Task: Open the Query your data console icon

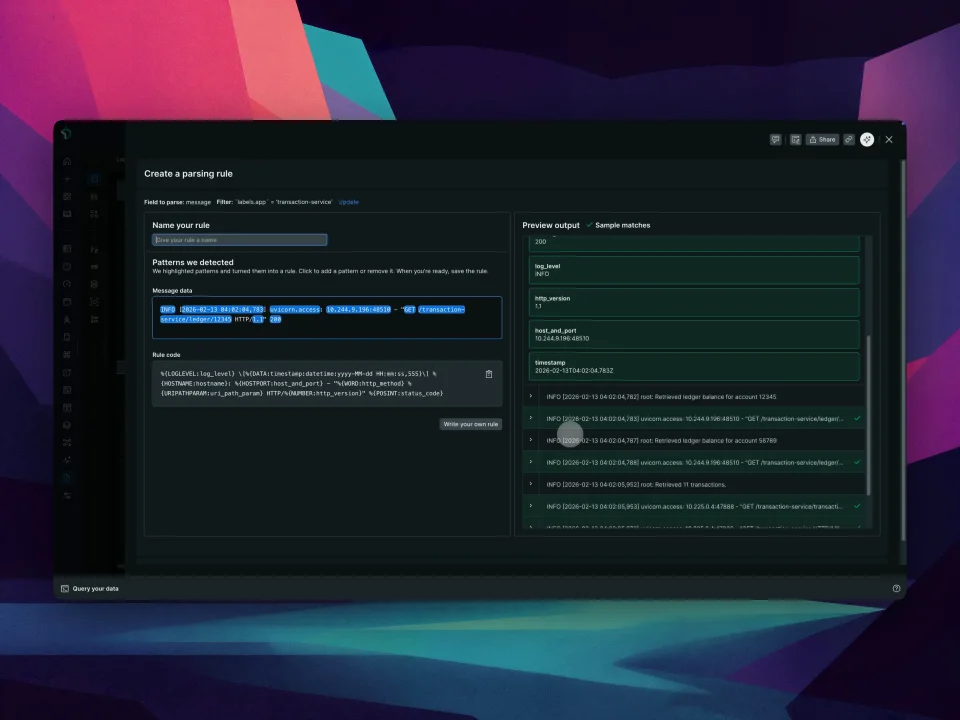Action: pos(65,588)
